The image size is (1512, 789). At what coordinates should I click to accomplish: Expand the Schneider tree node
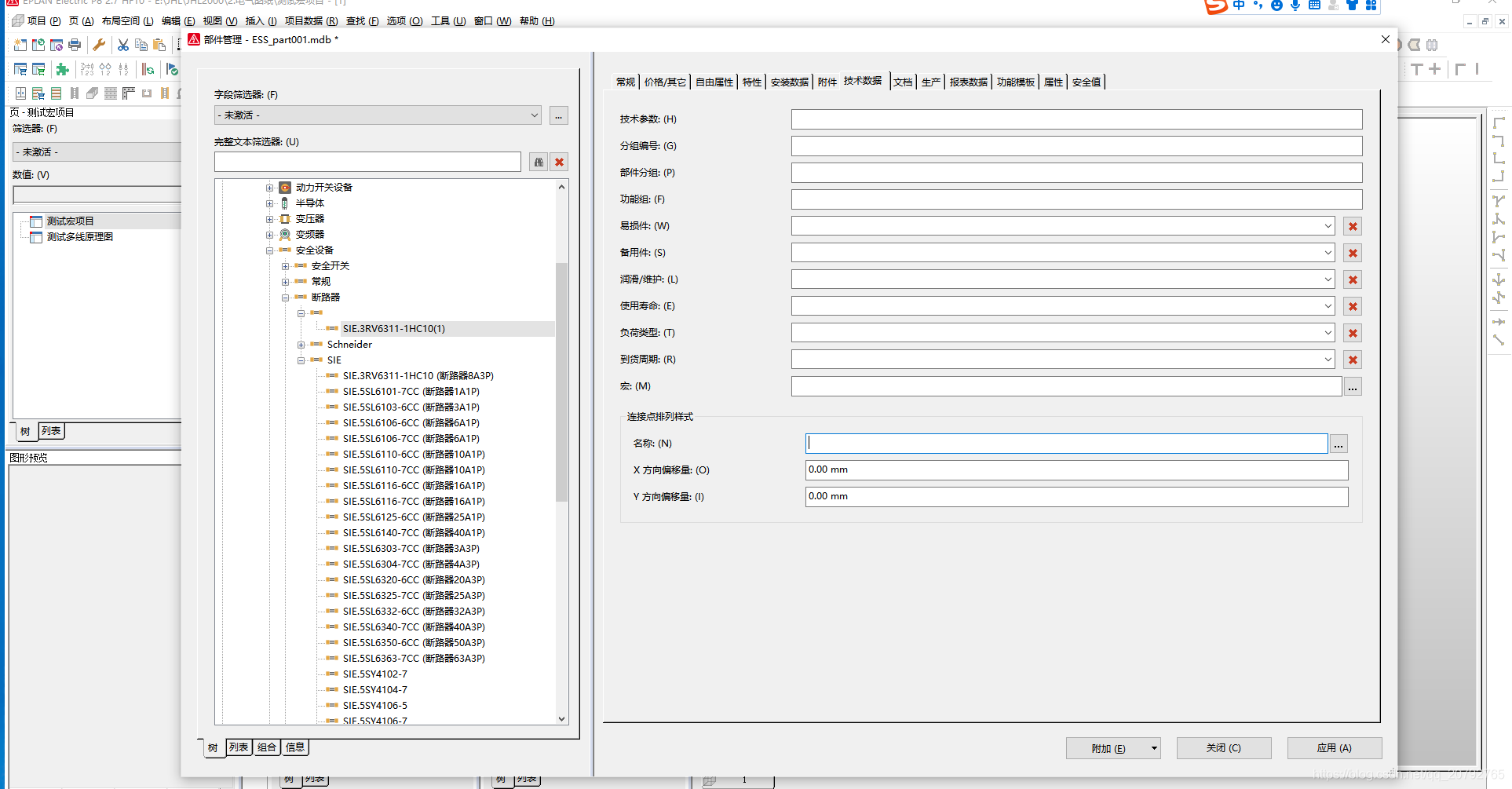tap(301, 345)
